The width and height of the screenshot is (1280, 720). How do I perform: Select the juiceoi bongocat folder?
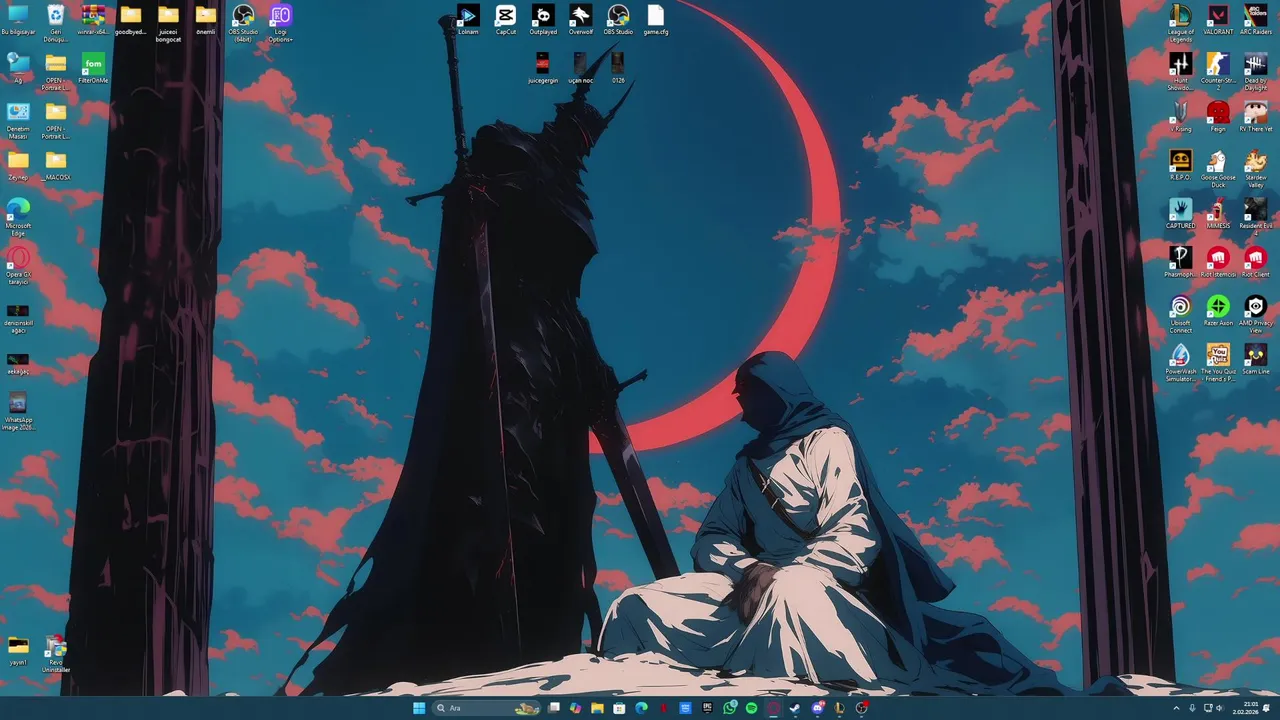[168, 23]
